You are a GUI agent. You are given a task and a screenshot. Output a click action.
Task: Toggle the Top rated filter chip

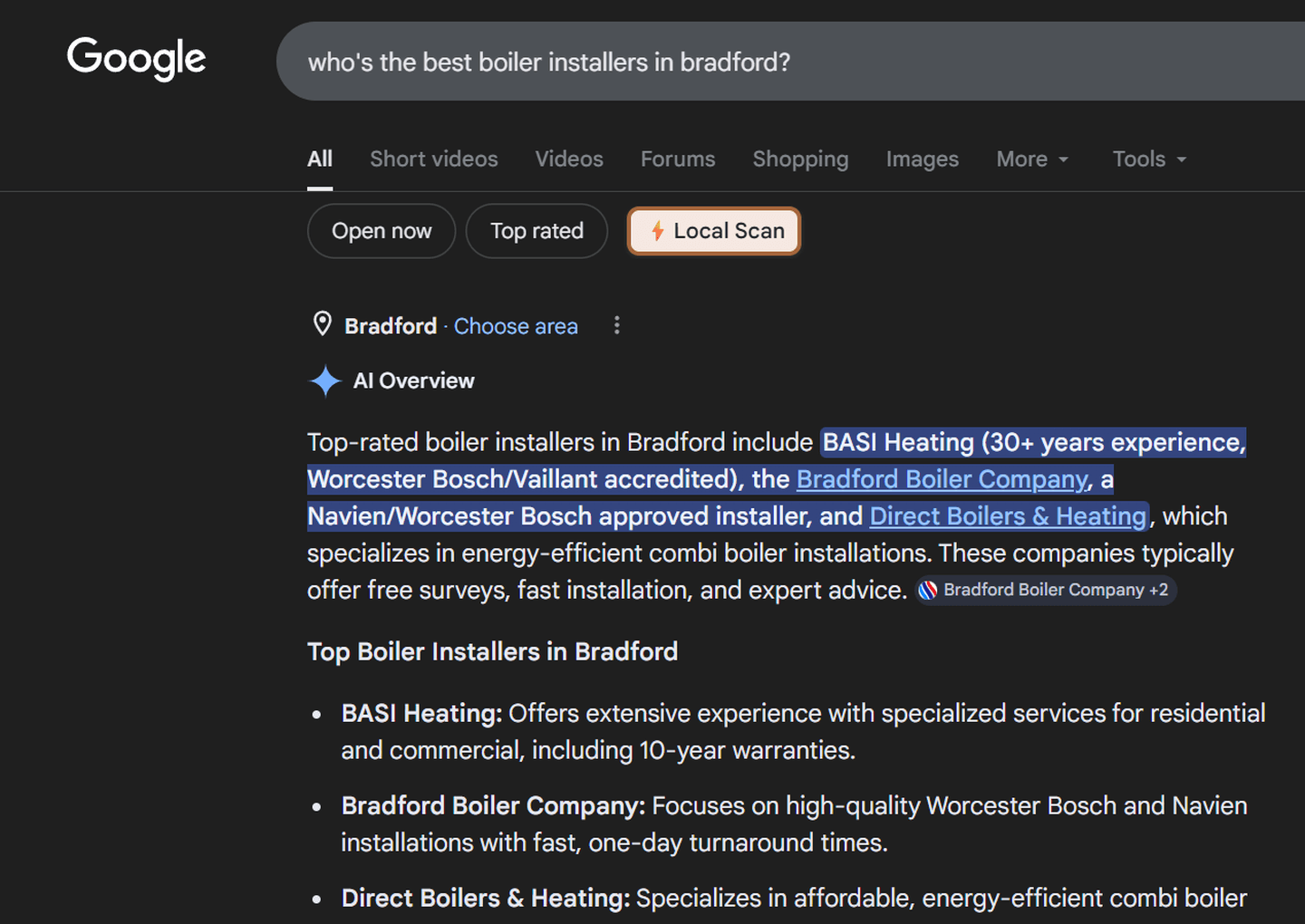tap(536, 231)
